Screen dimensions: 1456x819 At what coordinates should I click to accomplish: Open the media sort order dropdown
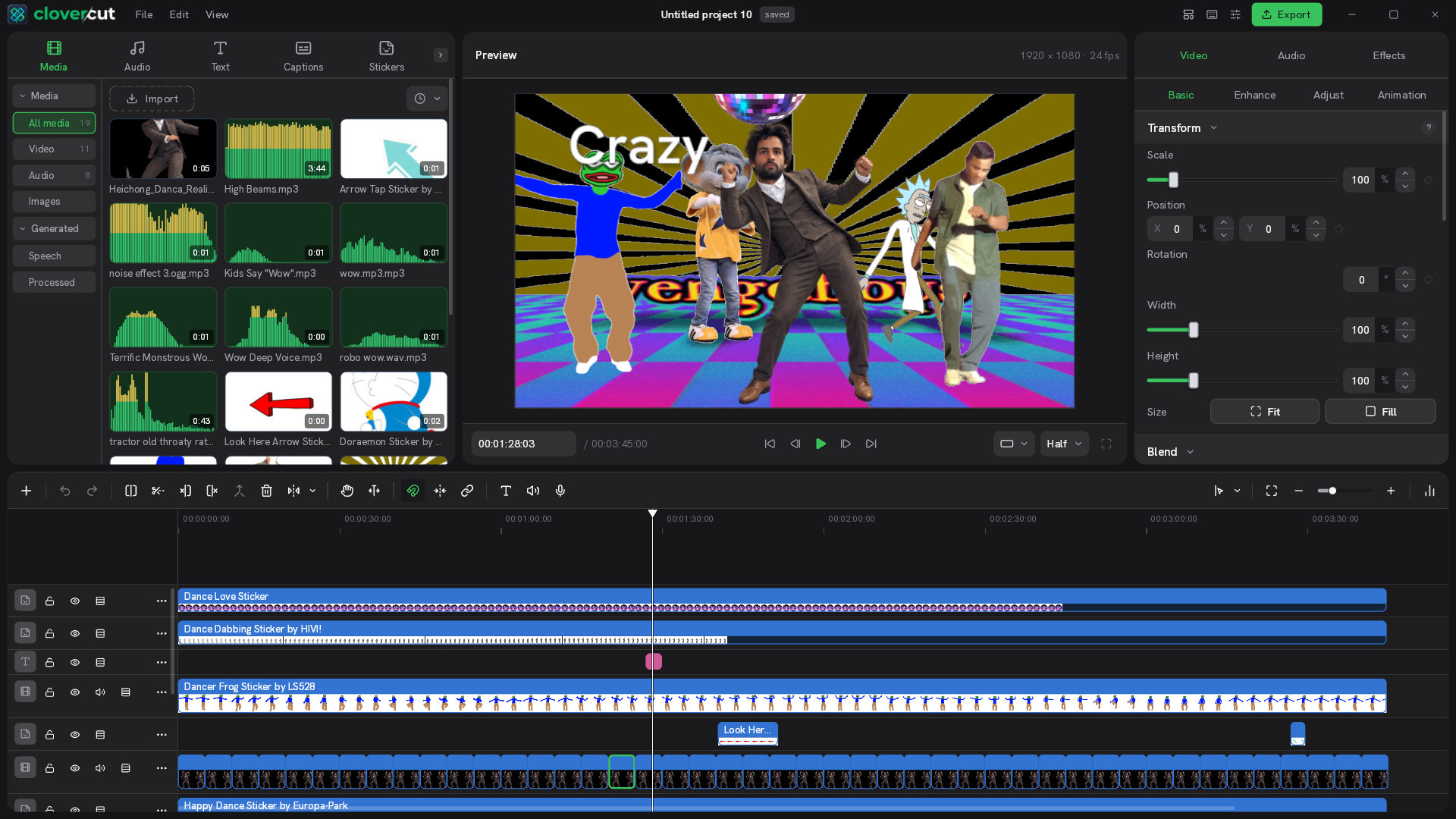[x=427, y=99]
